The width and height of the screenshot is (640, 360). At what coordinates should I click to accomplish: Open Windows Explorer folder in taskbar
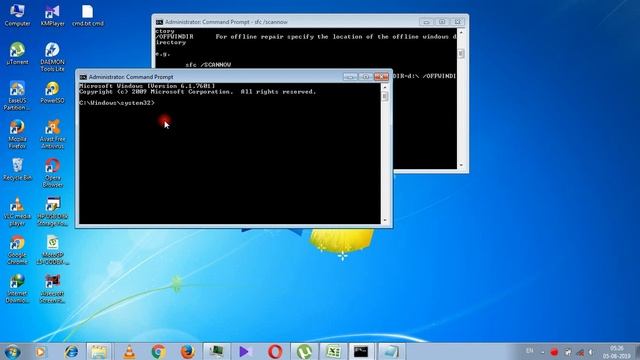pyautogui.click(x=99, y=352)
